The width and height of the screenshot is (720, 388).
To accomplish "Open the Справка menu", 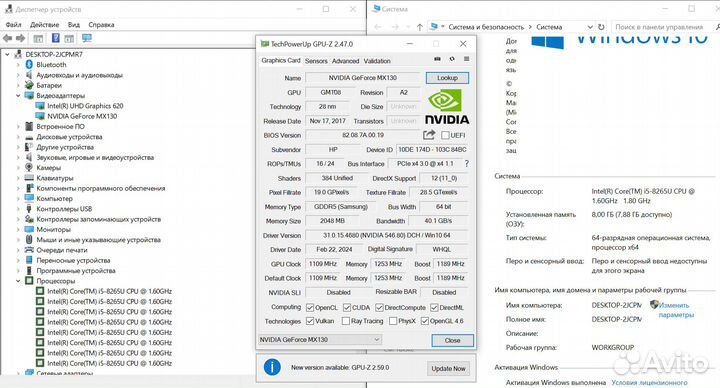I will pyautogui.click(x=101, y=24).
